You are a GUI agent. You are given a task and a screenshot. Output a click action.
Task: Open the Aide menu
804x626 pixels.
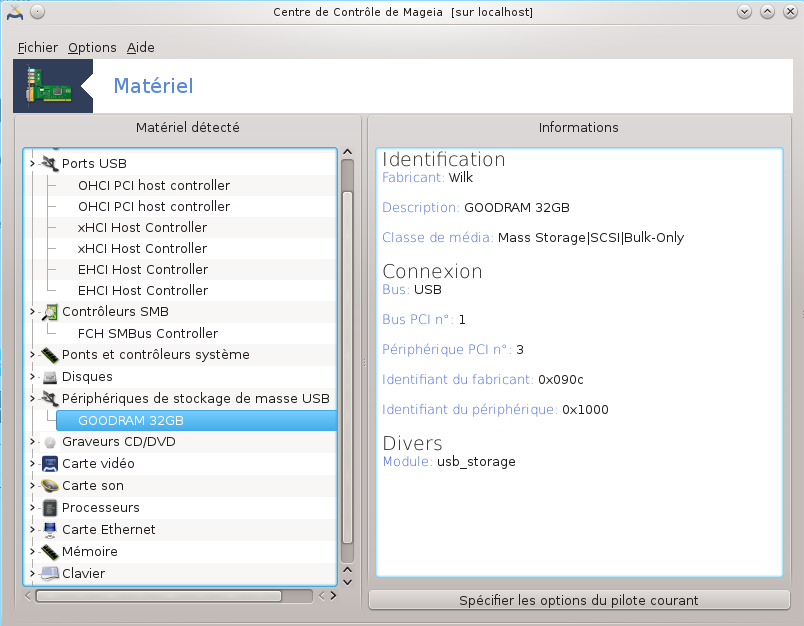[141, 47]
